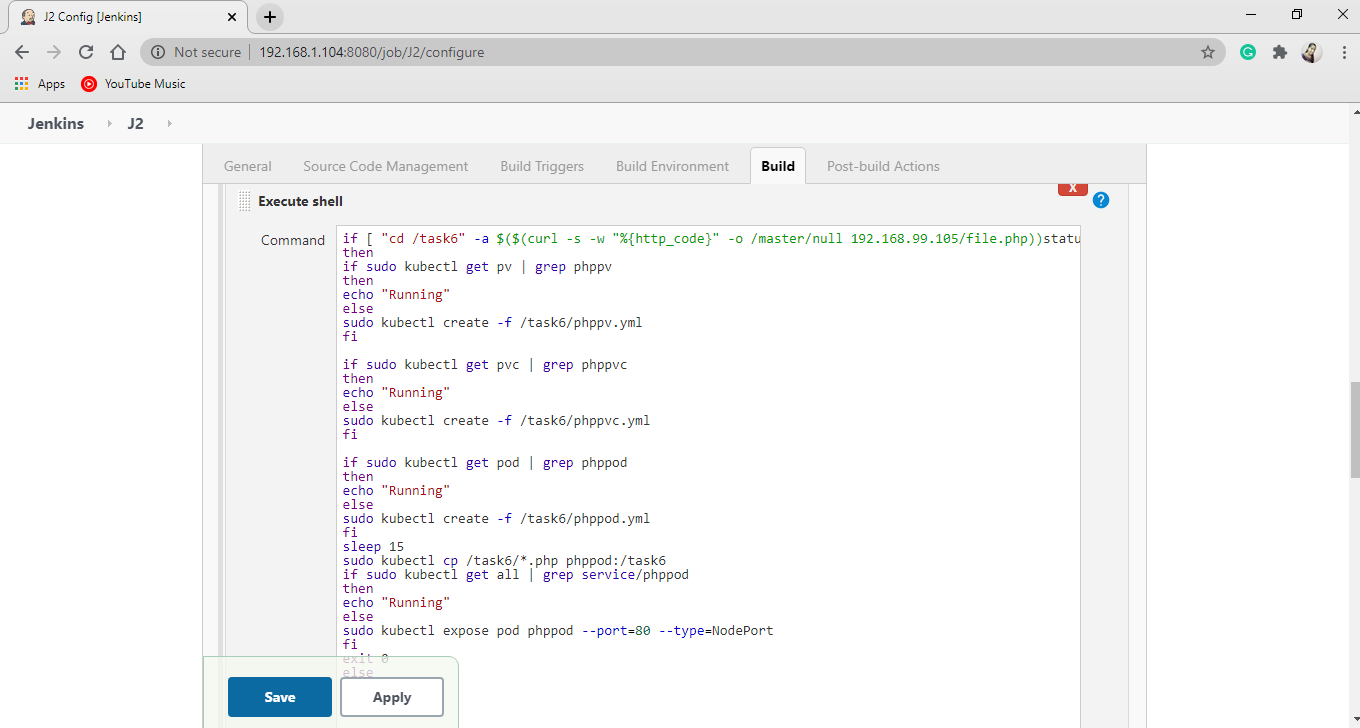
Task: Switch to the Post-build Actions tab
Action: tap(882, 166)
